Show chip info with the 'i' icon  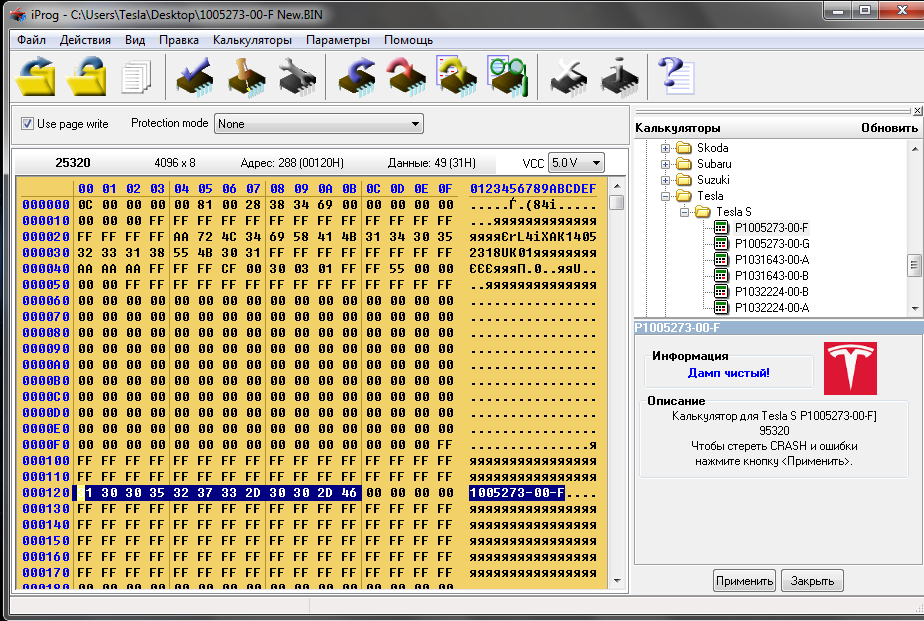point(619,77)
